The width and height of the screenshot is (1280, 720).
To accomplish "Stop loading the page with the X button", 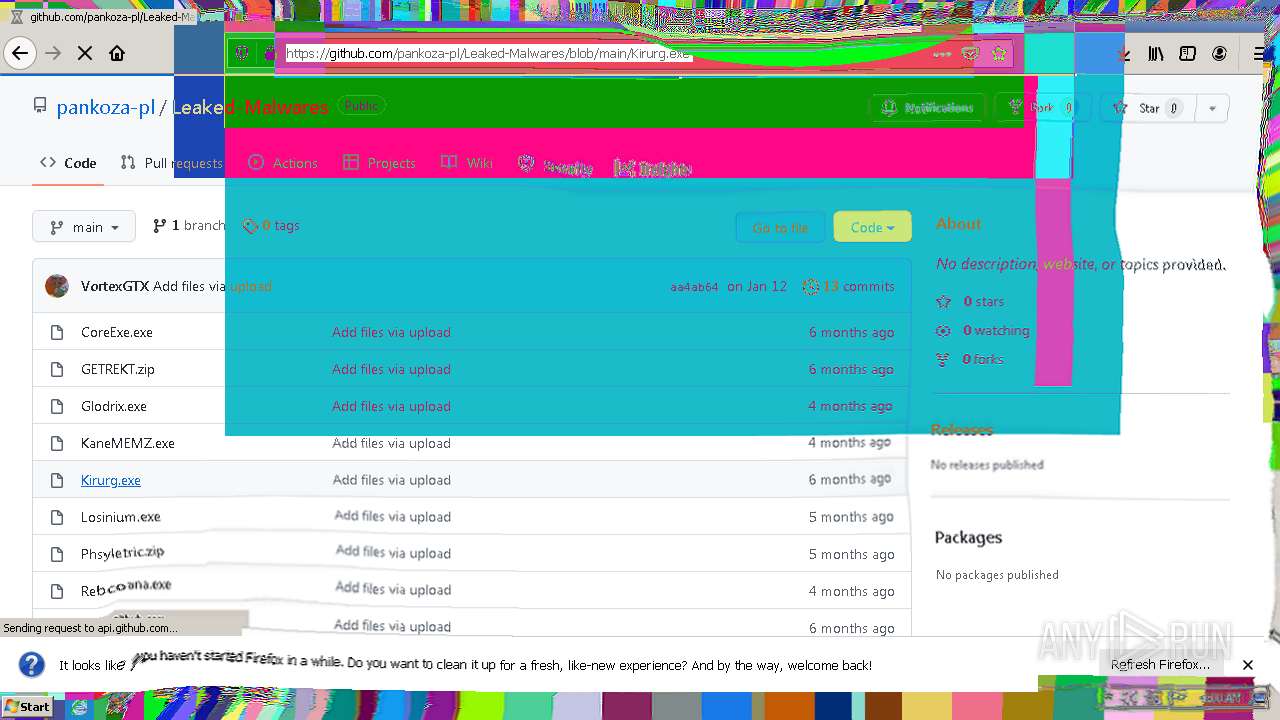I will pyautogui.click(x=85, y=53).
